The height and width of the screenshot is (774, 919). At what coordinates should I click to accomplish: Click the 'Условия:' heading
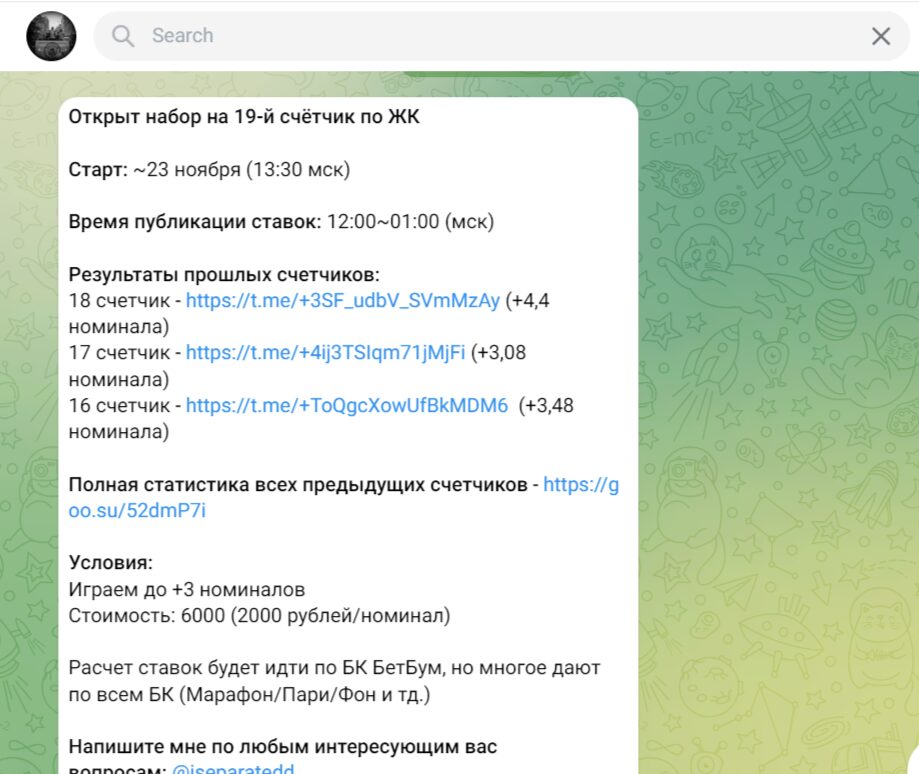click(x=110, y=562)
